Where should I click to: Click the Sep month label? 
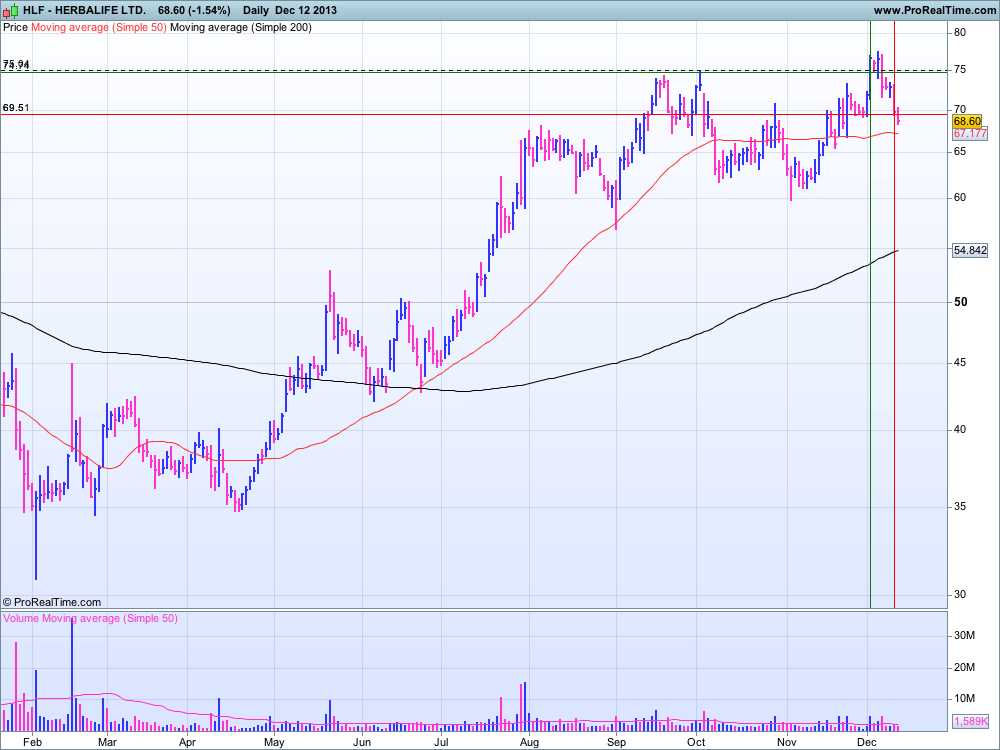[x=616, y=742]
